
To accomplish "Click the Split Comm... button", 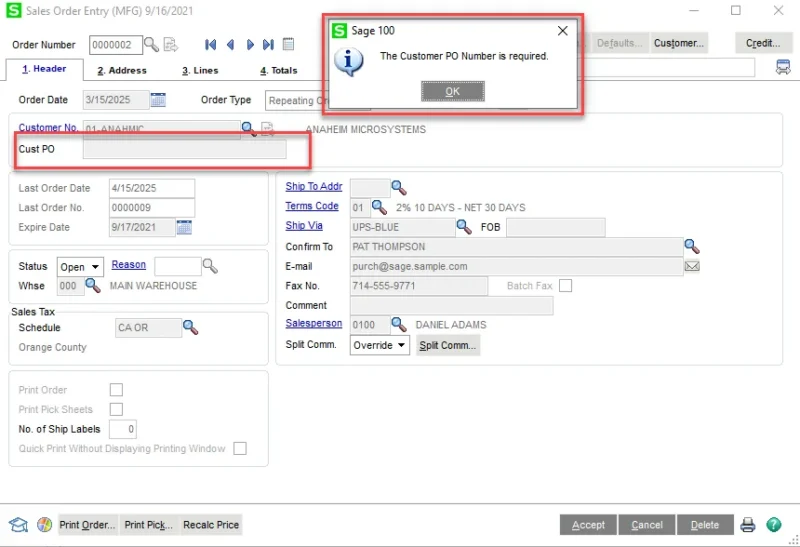I will (x=447, y=345).
